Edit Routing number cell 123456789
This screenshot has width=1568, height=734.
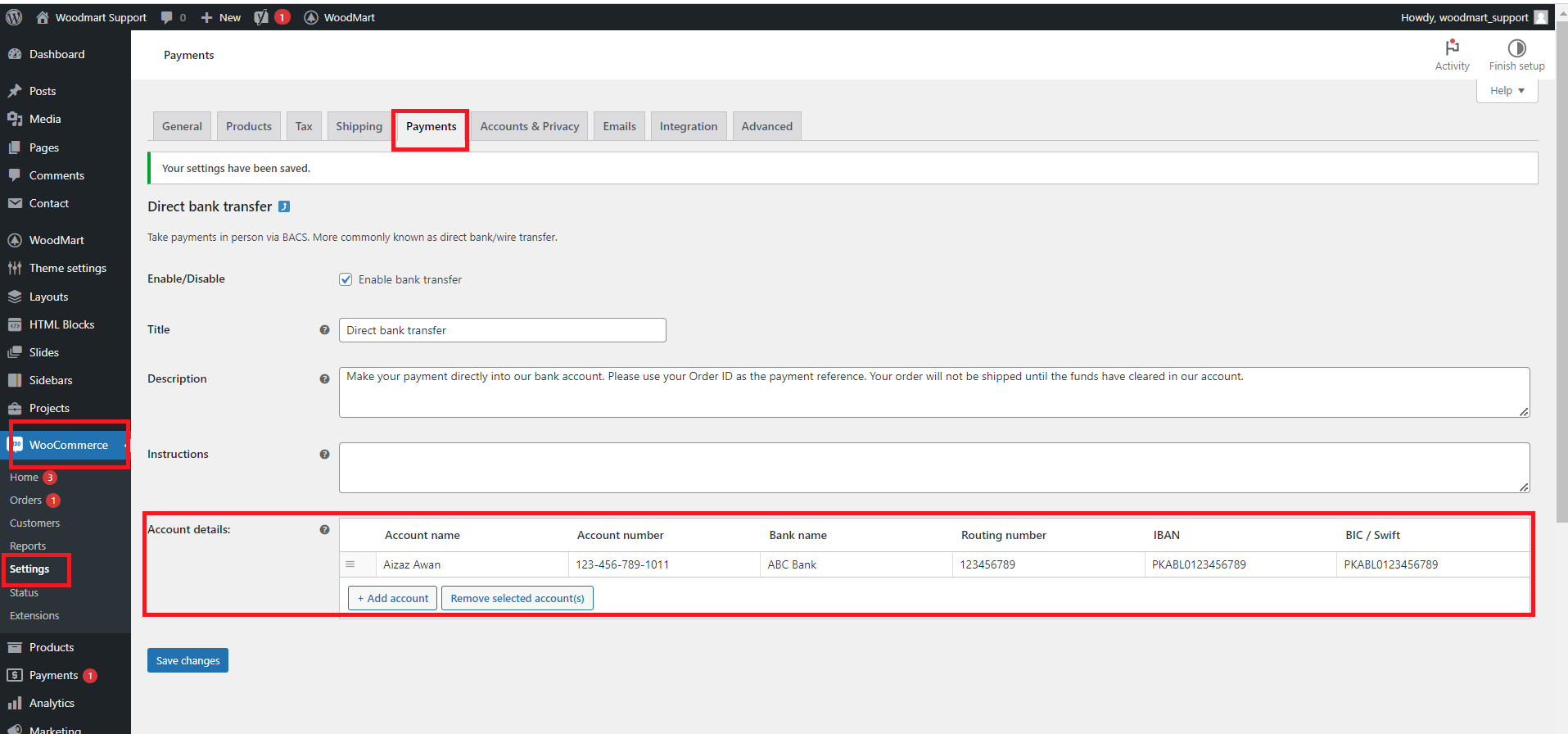click(x=1049, y=564)
